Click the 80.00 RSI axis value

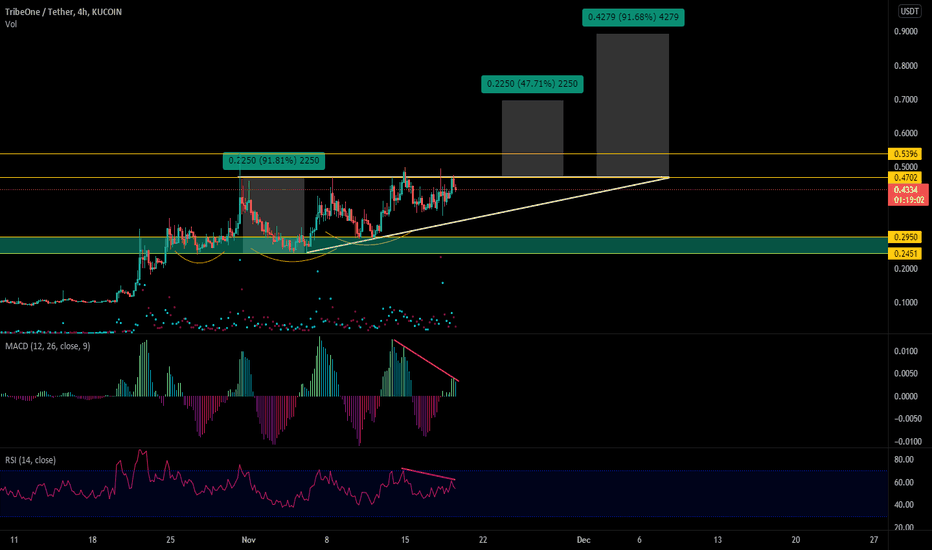click(904, 460)
